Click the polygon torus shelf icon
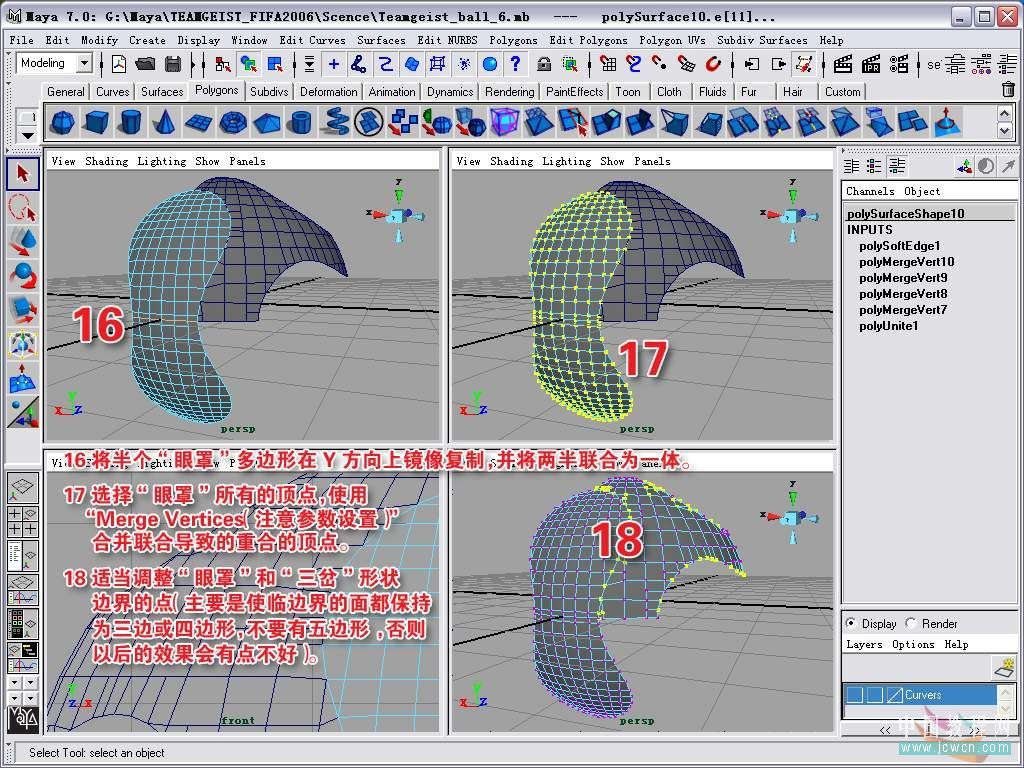Screen dimensions: 1024x768 [x=233, y=123]
